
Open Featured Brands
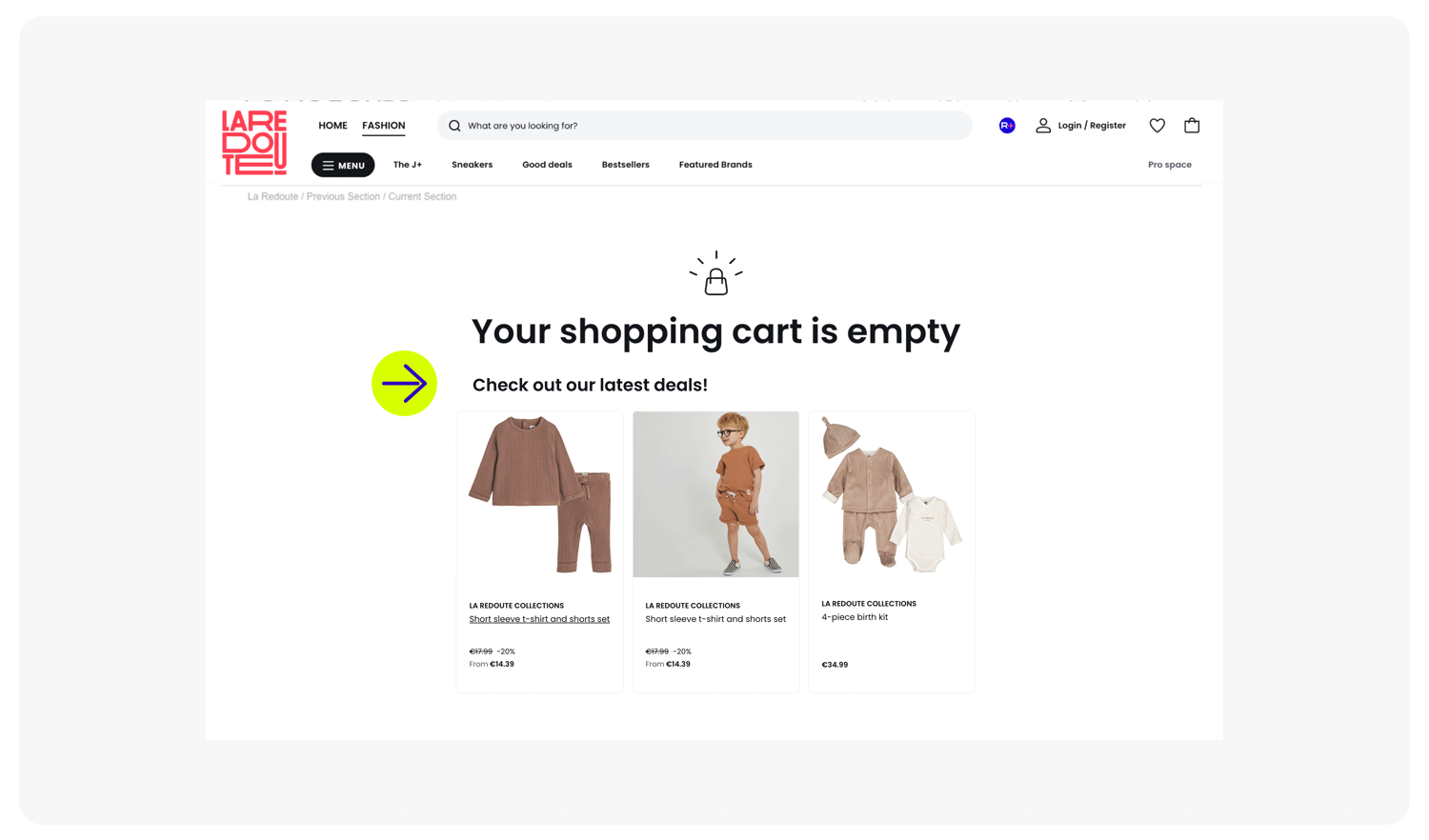coord(715,165)
